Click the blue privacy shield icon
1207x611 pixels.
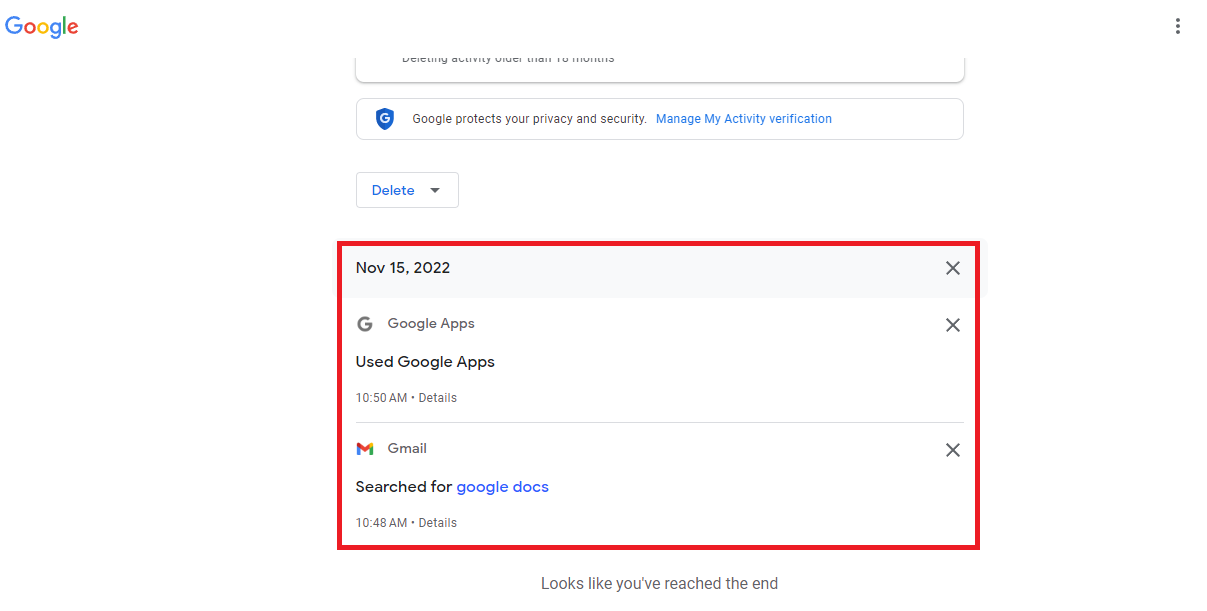385,119
